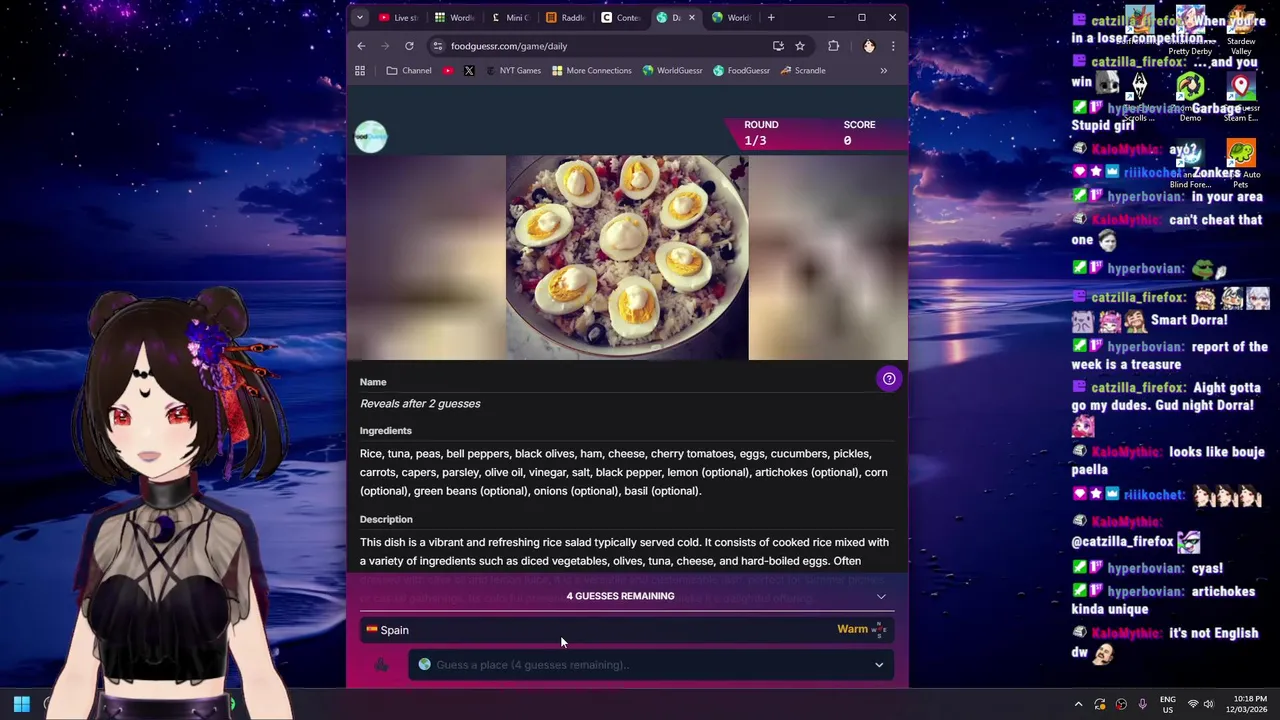
Task: Open the WorldGuessr bookmark
Action: pos(672,71)
